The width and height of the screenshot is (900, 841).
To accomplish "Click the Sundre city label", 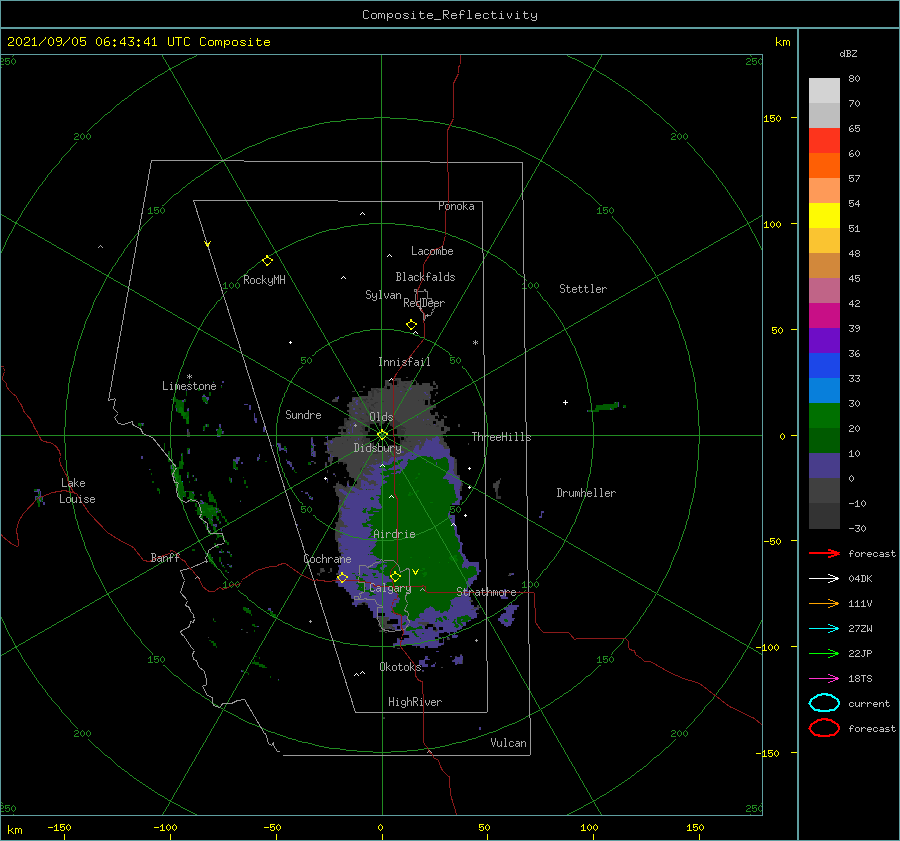I will pos(303,414).
